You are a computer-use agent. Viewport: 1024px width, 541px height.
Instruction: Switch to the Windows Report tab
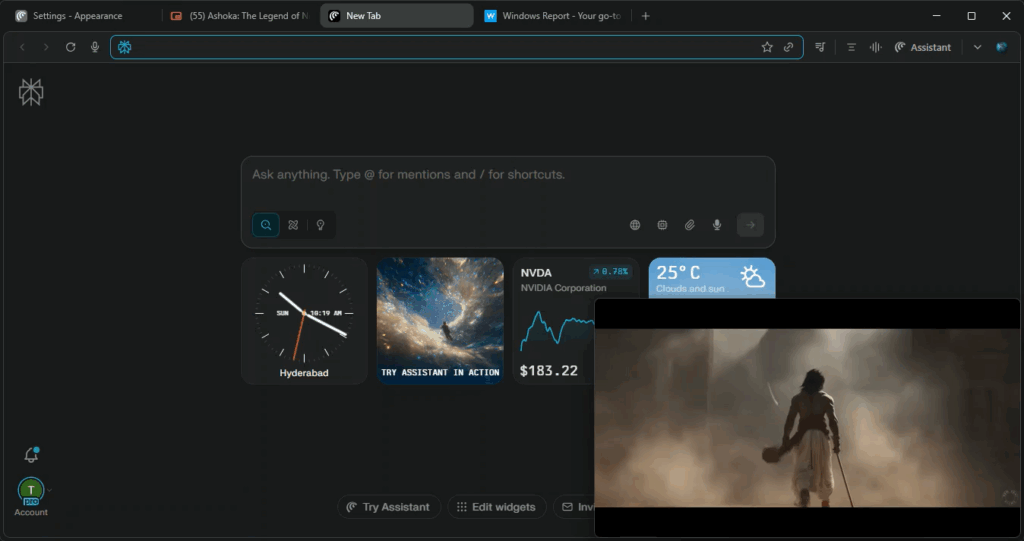554,16
